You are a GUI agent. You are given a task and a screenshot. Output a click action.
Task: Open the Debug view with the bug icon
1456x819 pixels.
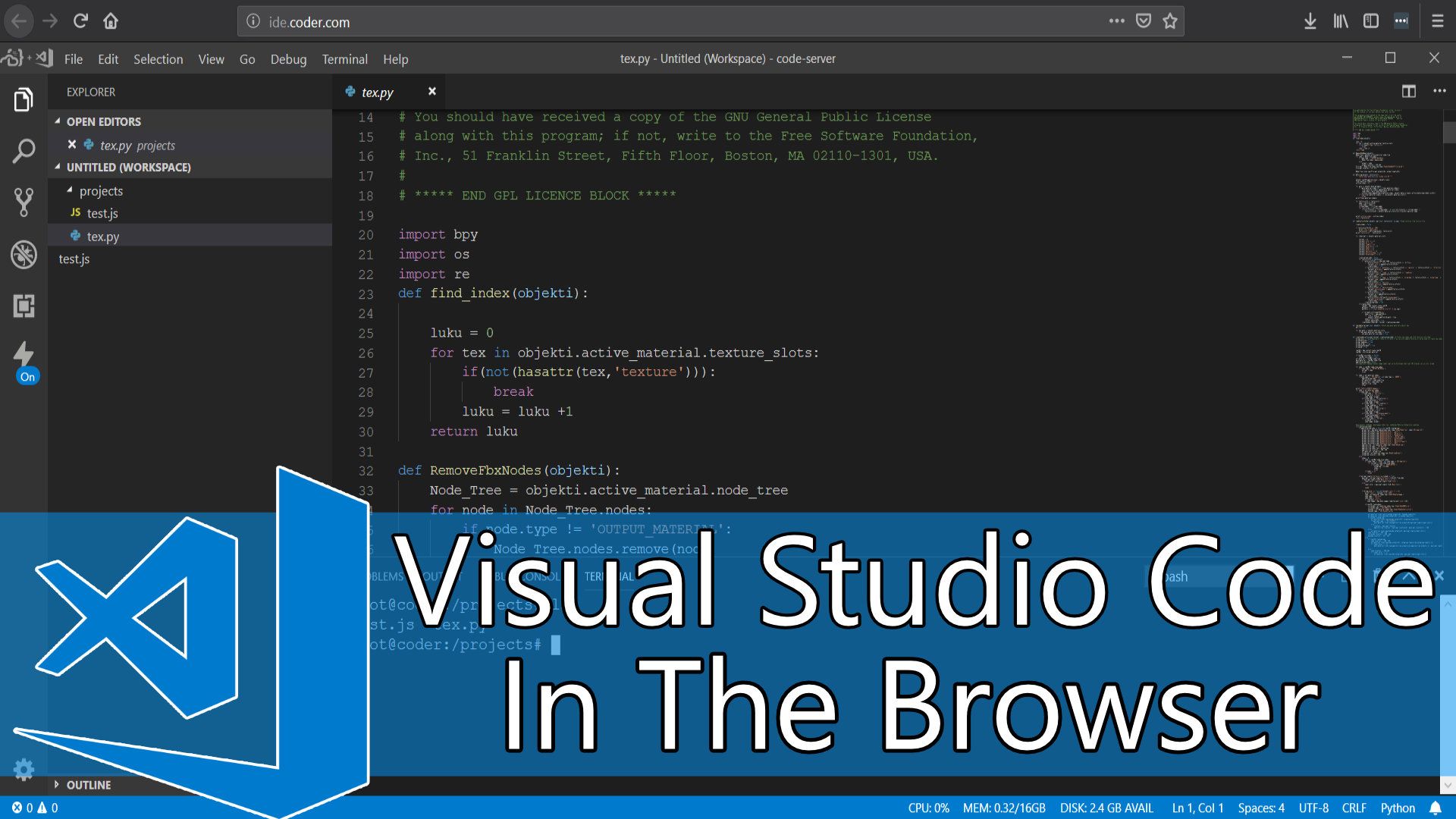pyautogui.click(x=24, y=255)
